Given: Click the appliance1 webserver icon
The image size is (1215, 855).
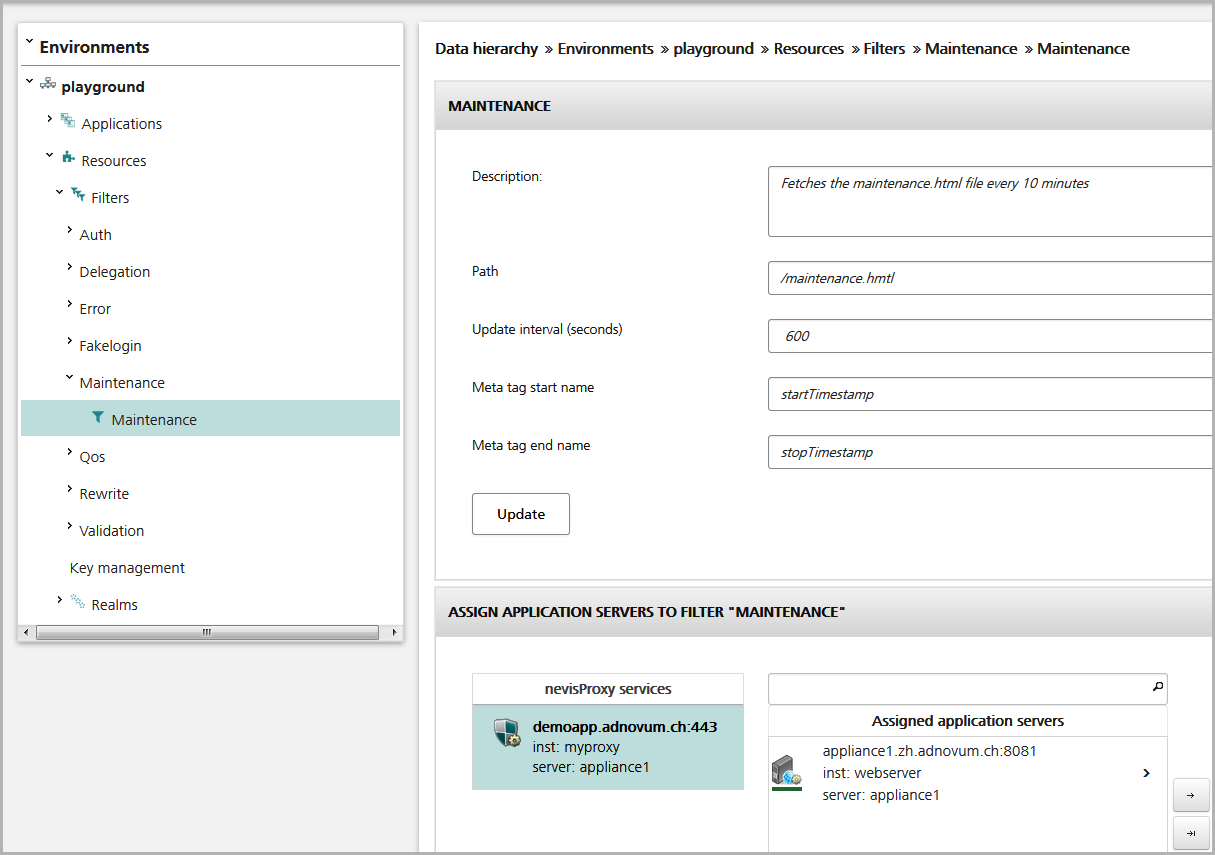Looking at the screenshot, I should click(x=787, y=772).
